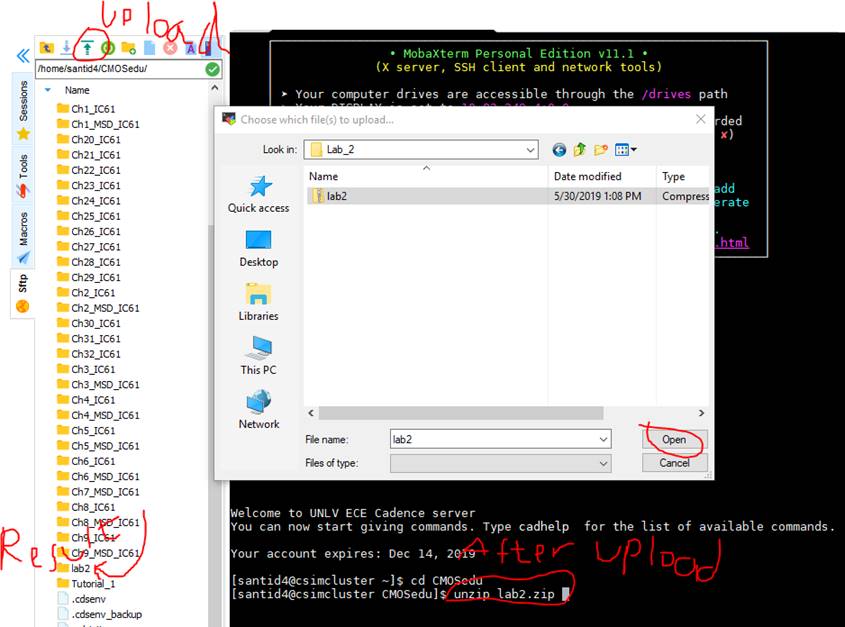Click the new file icon in SFTP toolbar

click(150, 49)
